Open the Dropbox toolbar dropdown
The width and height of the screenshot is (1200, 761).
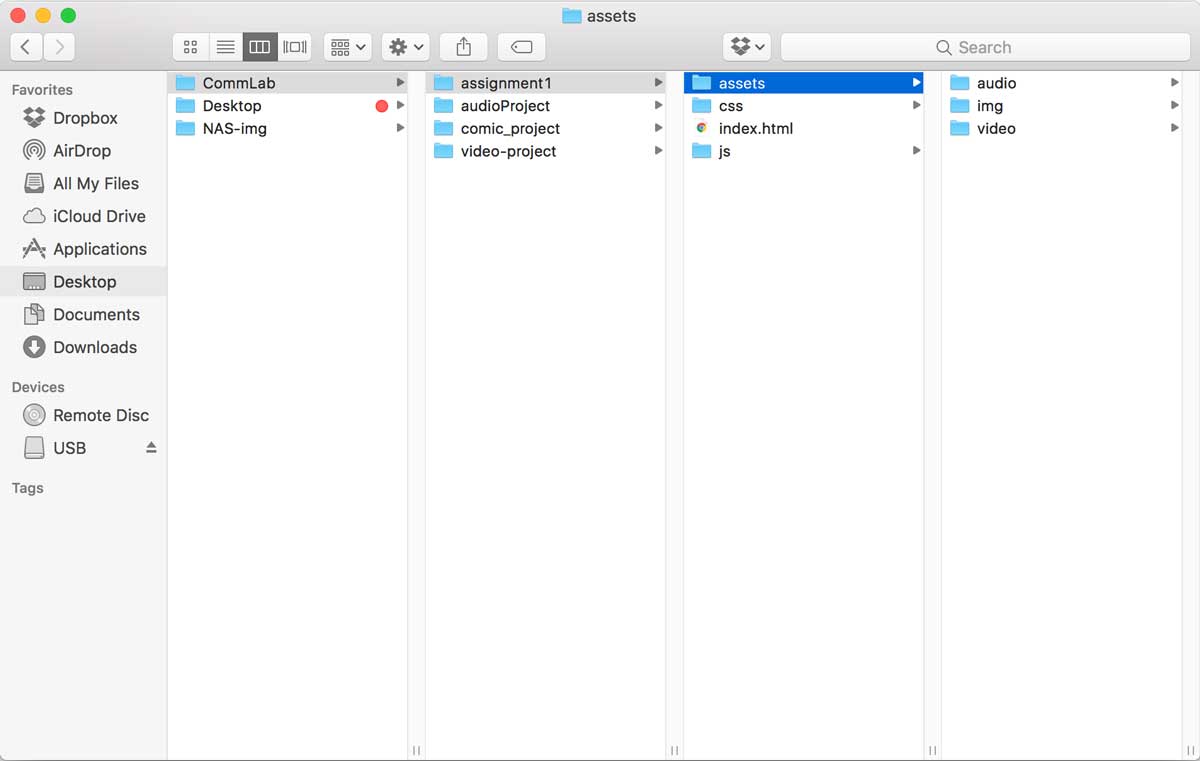pos(747,47)
